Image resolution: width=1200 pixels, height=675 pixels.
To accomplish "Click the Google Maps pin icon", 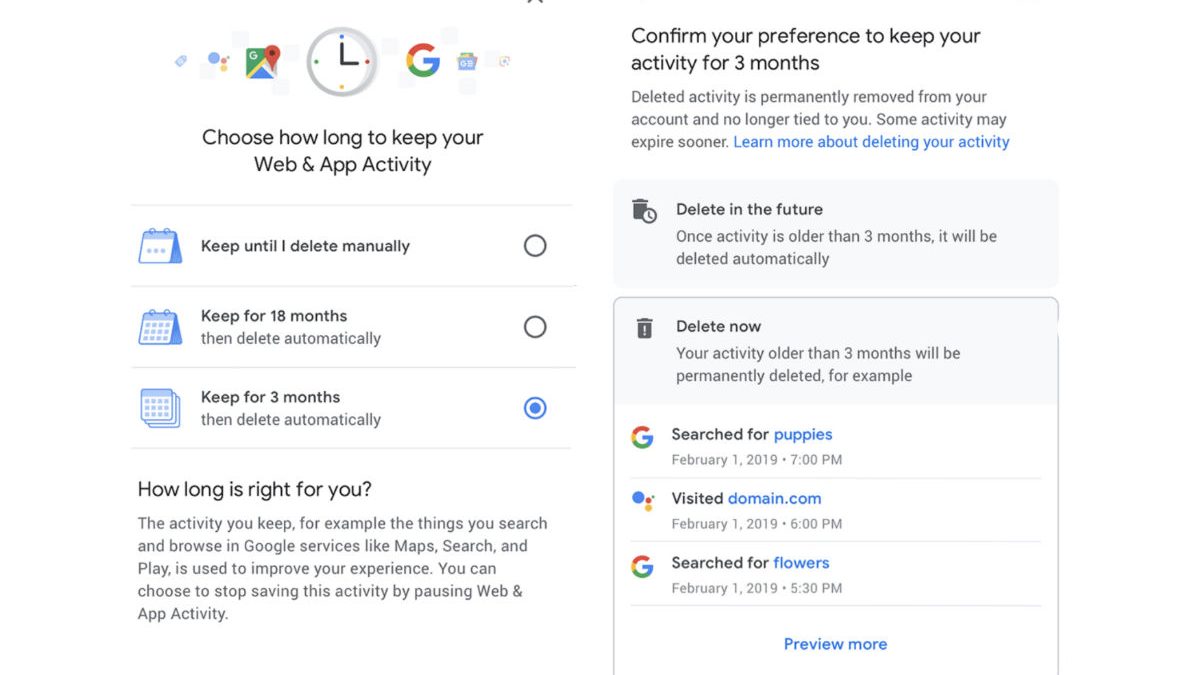I will 263,62.
